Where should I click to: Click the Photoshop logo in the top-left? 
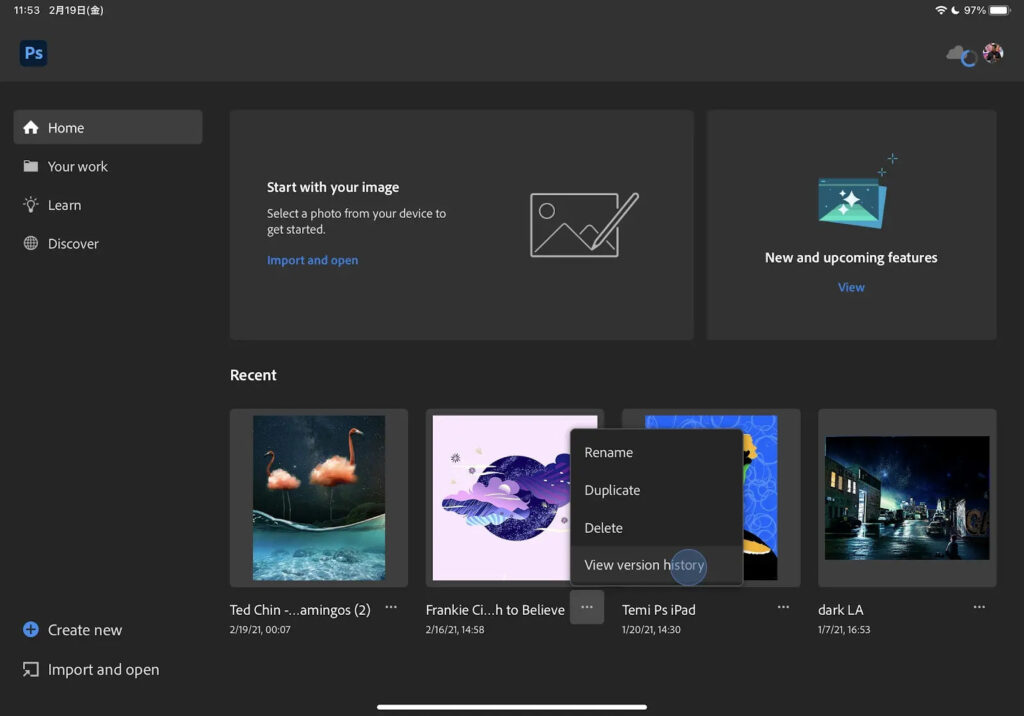(x=33, y=53)
